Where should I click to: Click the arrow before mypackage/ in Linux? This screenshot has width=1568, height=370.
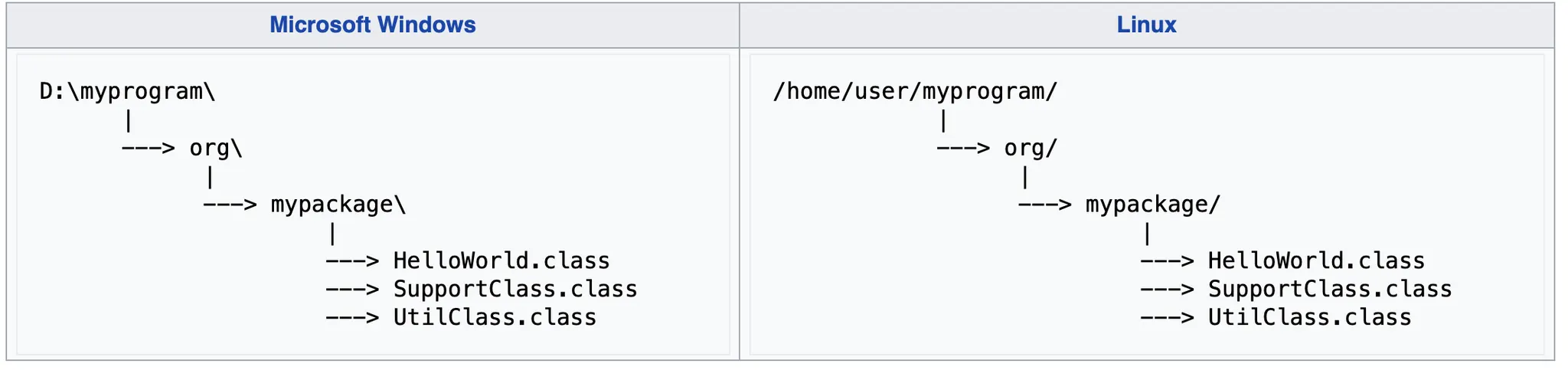coord(1044,205)
